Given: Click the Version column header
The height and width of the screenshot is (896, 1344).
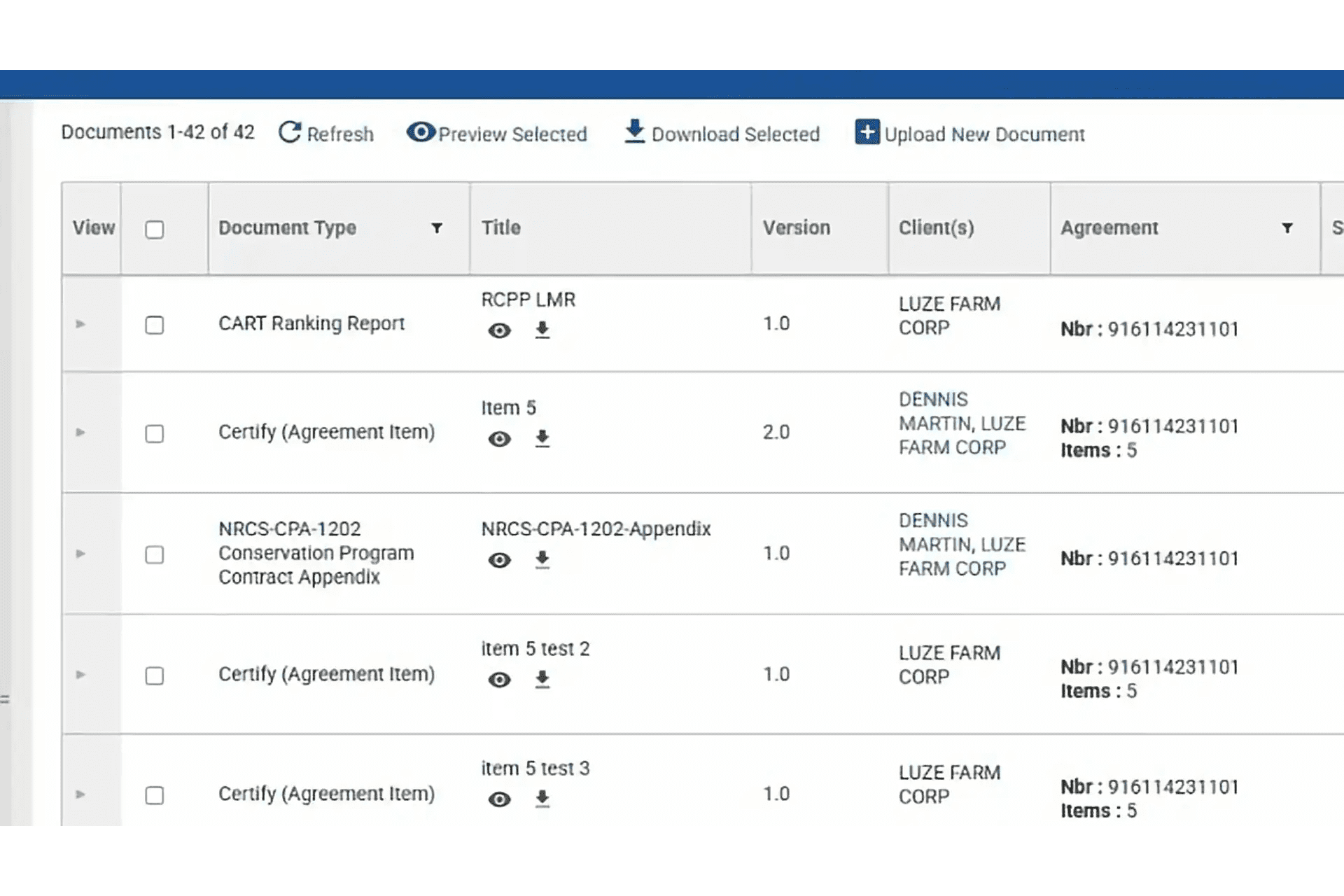Looking at the screenshot, I should coord(796,227).
